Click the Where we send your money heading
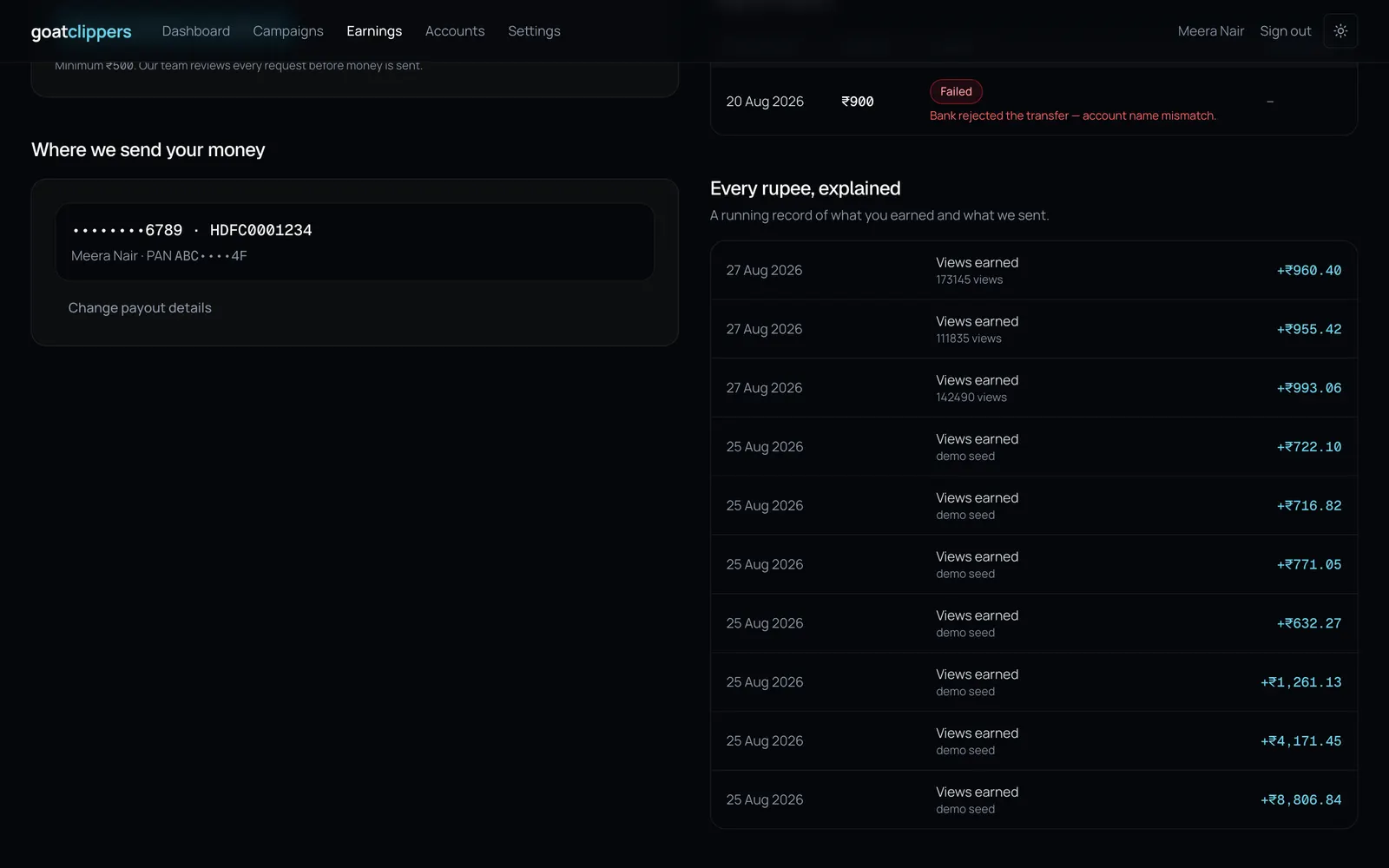Image resolution: width=1389 pixels, height=868 pixels. [148, 150]
